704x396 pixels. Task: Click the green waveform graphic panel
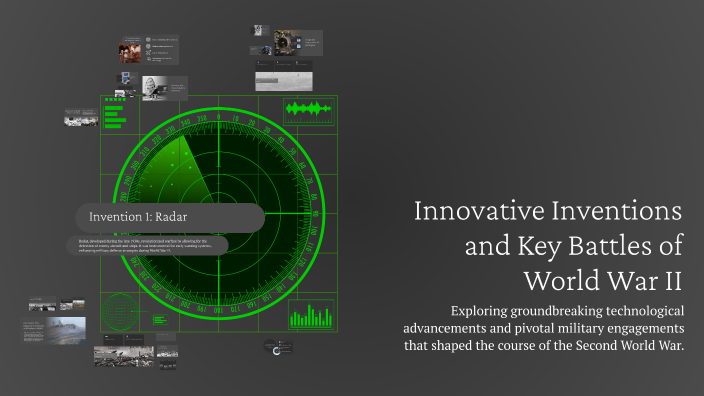coord(309,111)
